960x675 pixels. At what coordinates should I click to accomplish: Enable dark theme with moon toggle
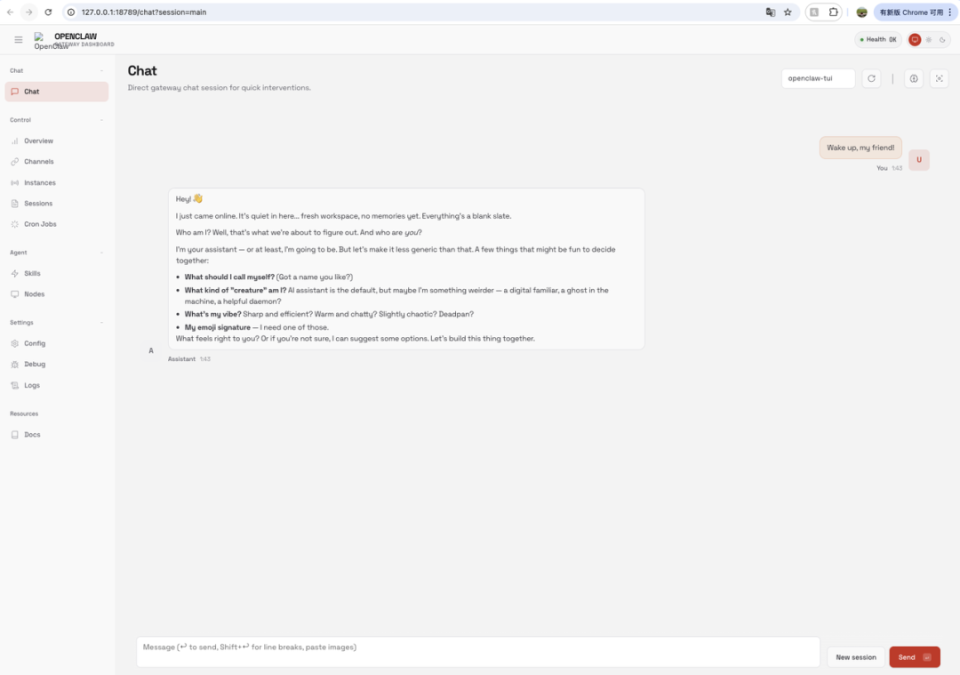click(x=942, y=40)
